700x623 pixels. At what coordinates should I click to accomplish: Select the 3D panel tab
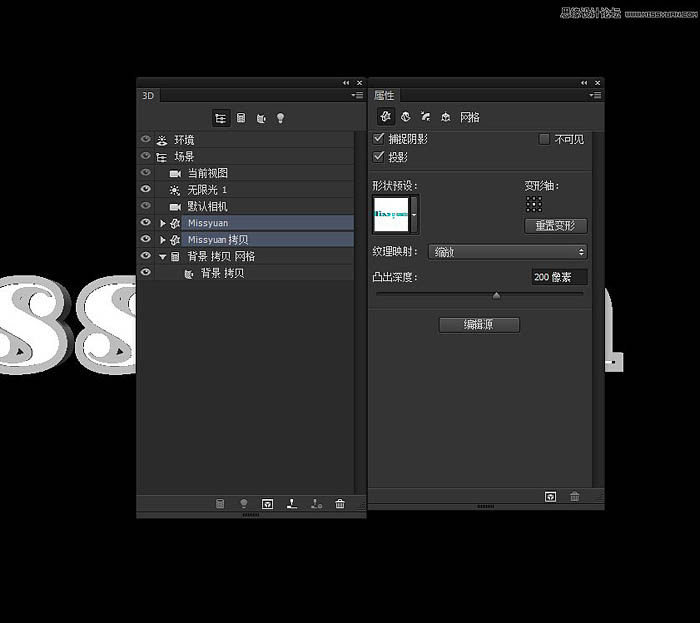(148, 96)
